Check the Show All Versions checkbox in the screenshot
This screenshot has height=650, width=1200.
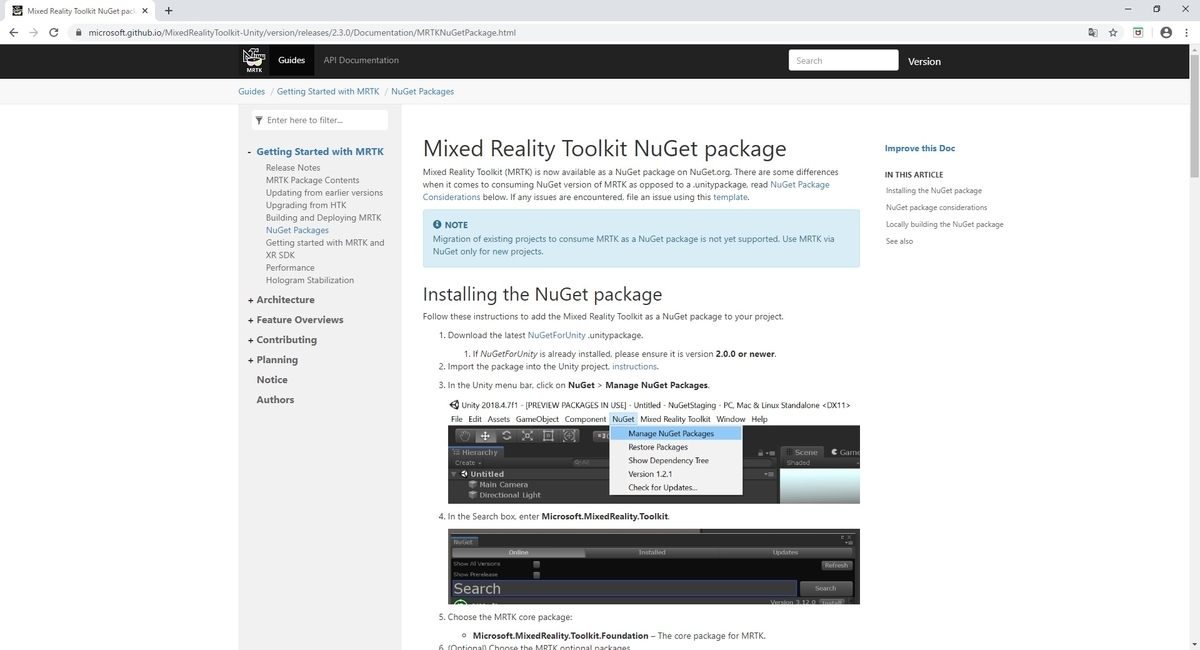536,564
